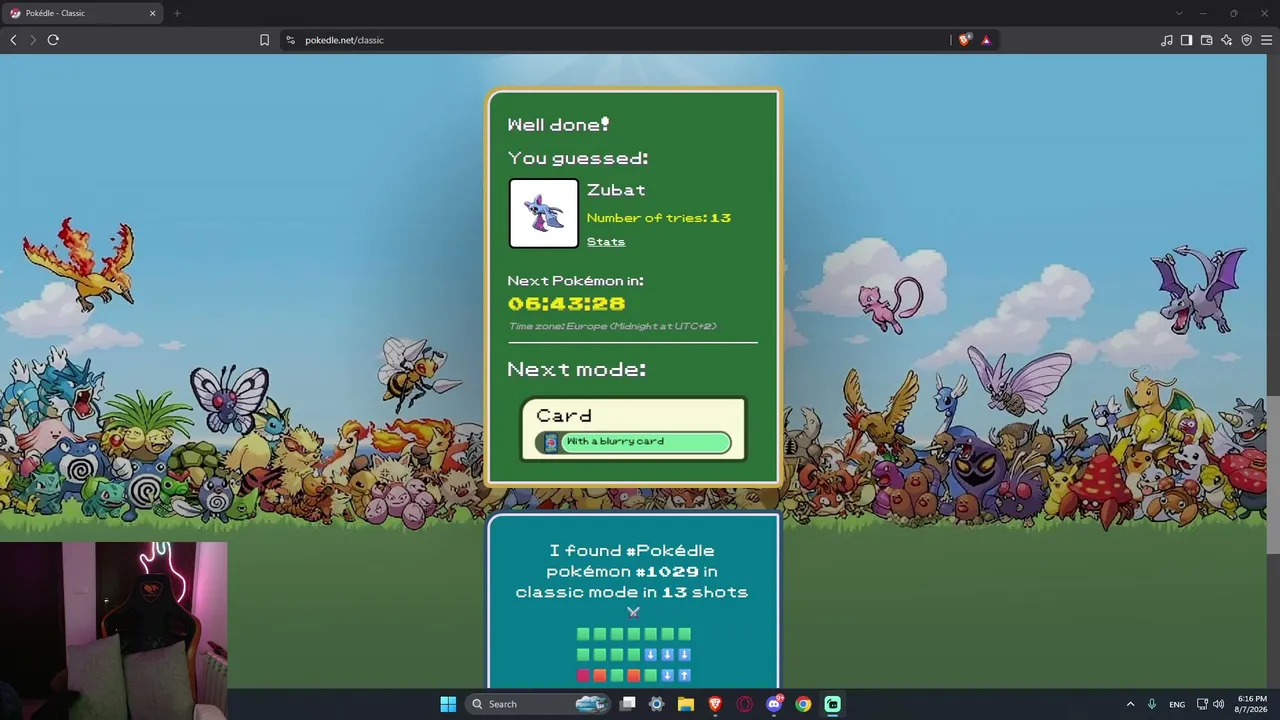Open File Explorer from the taskbar
Screen dimensions: 1280x720
point(686,704)
